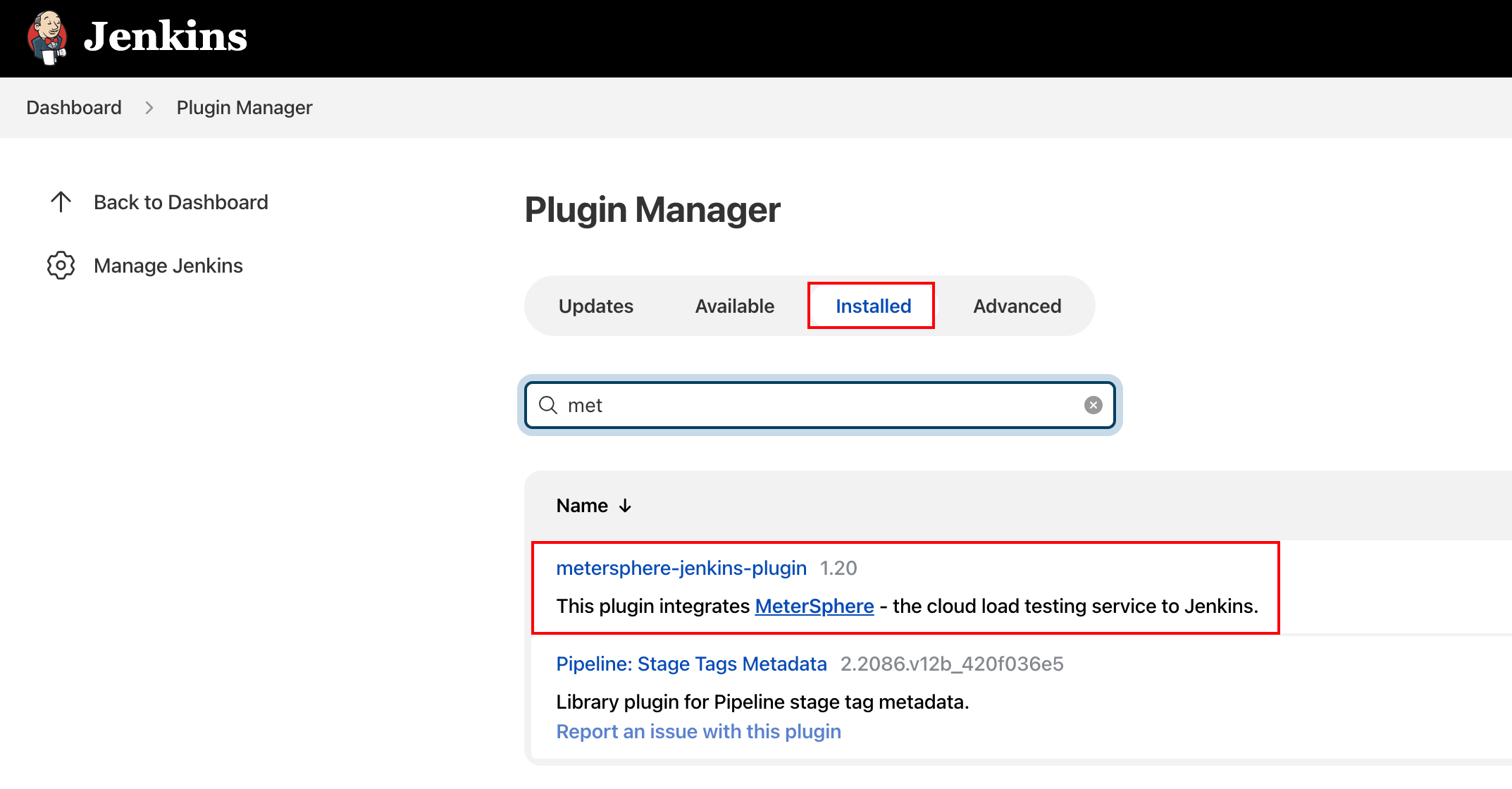Switch to the Updates tab
The width and height of the screenshot is (1512, 789).
[x=596, y=306]
